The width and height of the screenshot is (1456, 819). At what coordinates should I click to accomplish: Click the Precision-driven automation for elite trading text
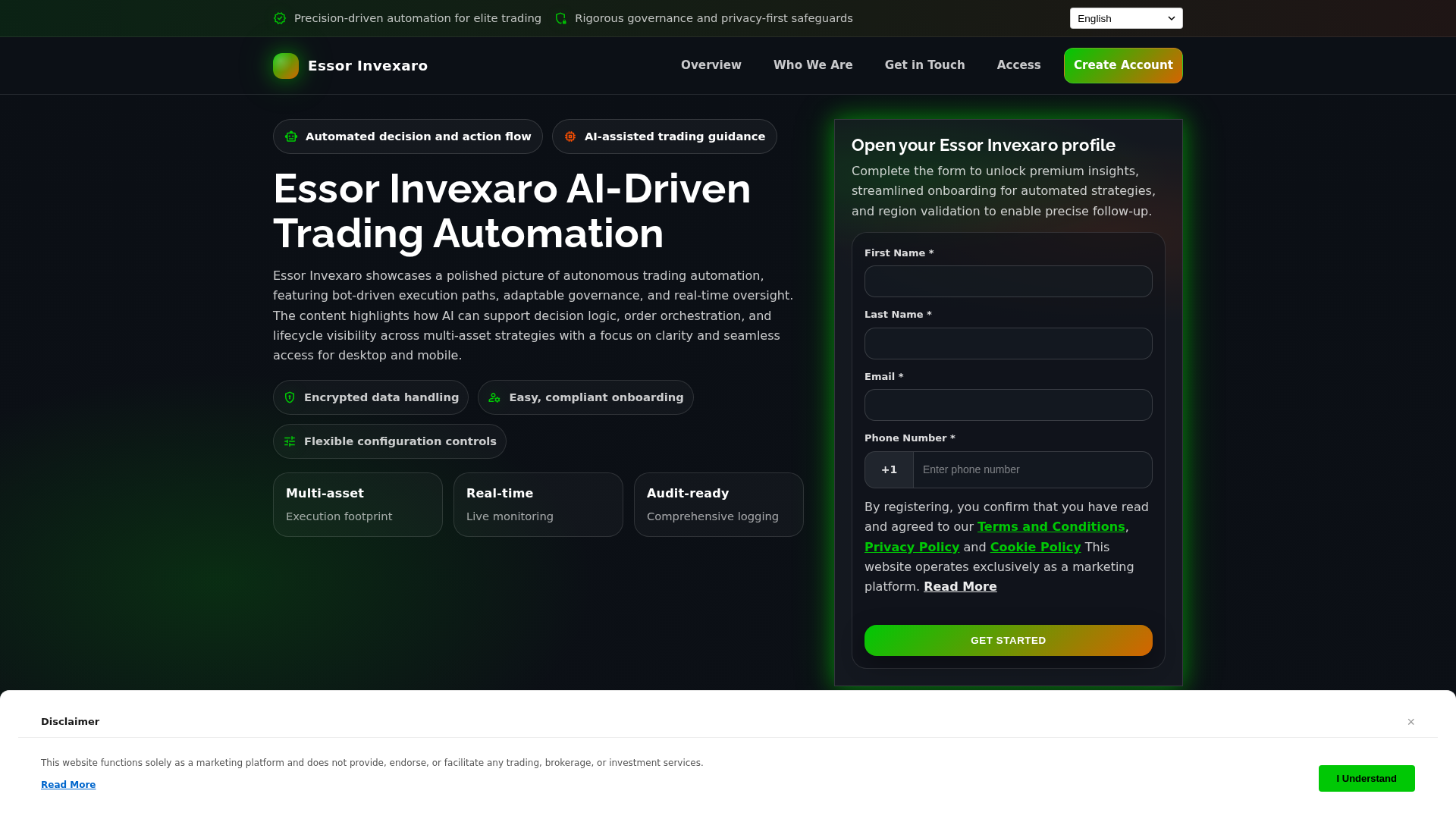[x=418, y=18]
